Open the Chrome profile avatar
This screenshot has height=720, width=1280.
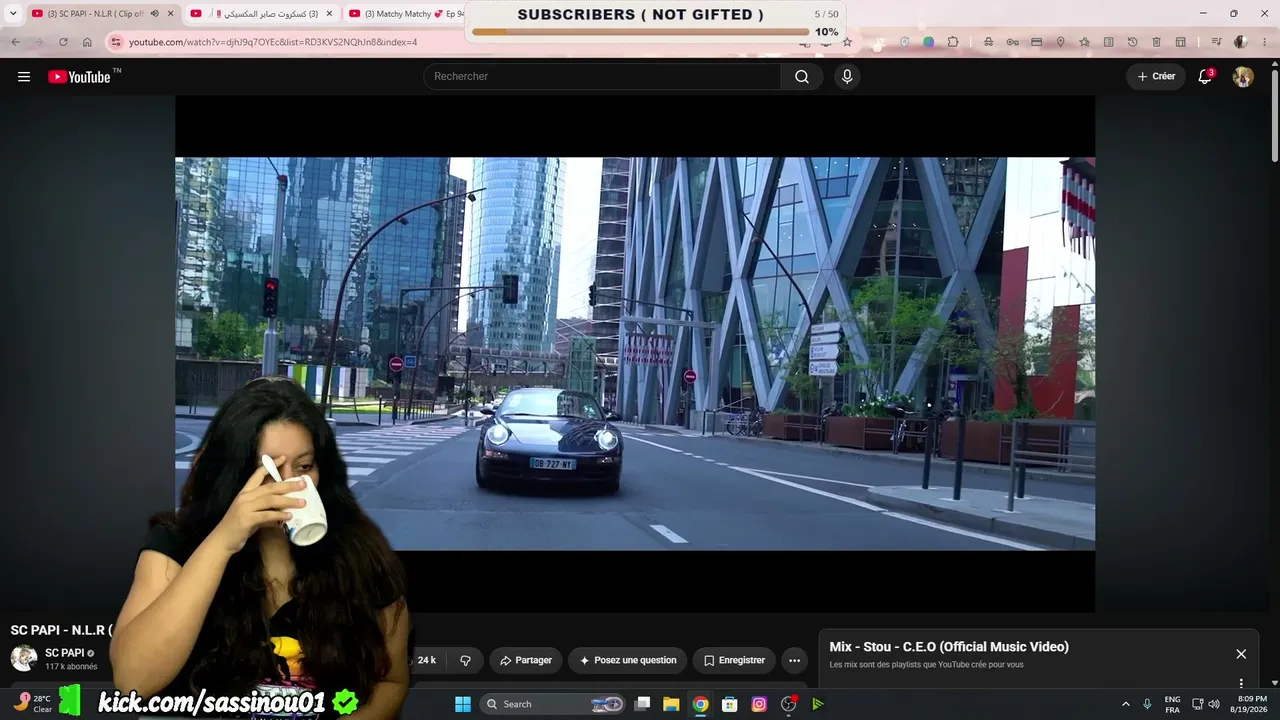1241,42
